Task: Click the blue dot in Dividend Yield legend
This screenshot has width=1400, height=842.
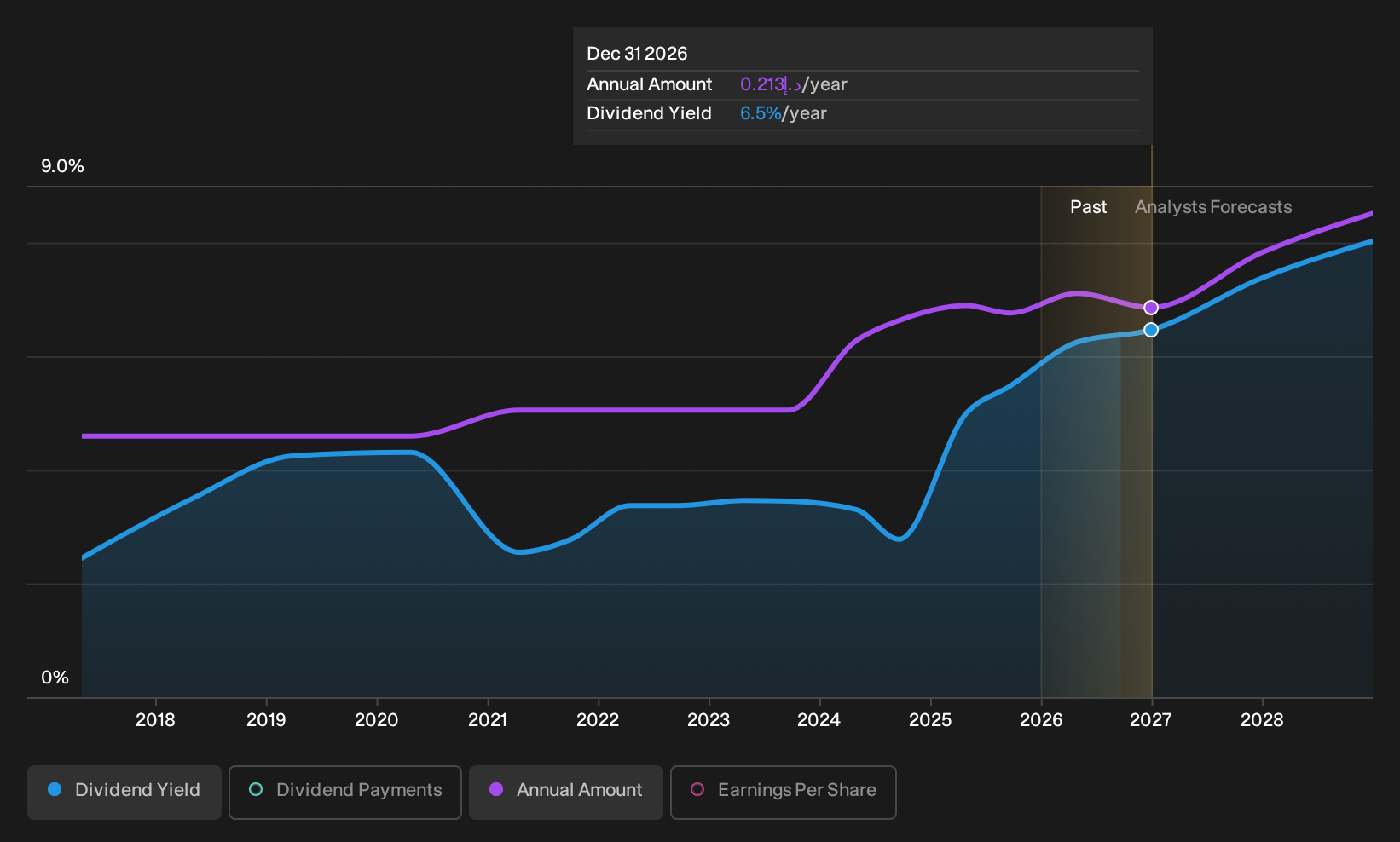Action: (55, 789)
